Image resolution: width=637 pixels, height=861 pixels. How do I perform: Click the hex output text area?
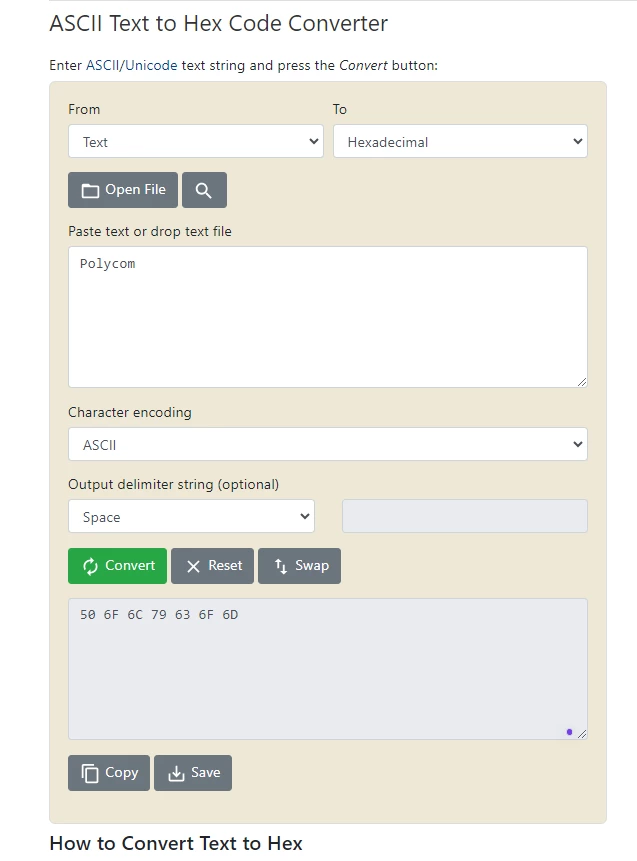(x=328, y=669)
